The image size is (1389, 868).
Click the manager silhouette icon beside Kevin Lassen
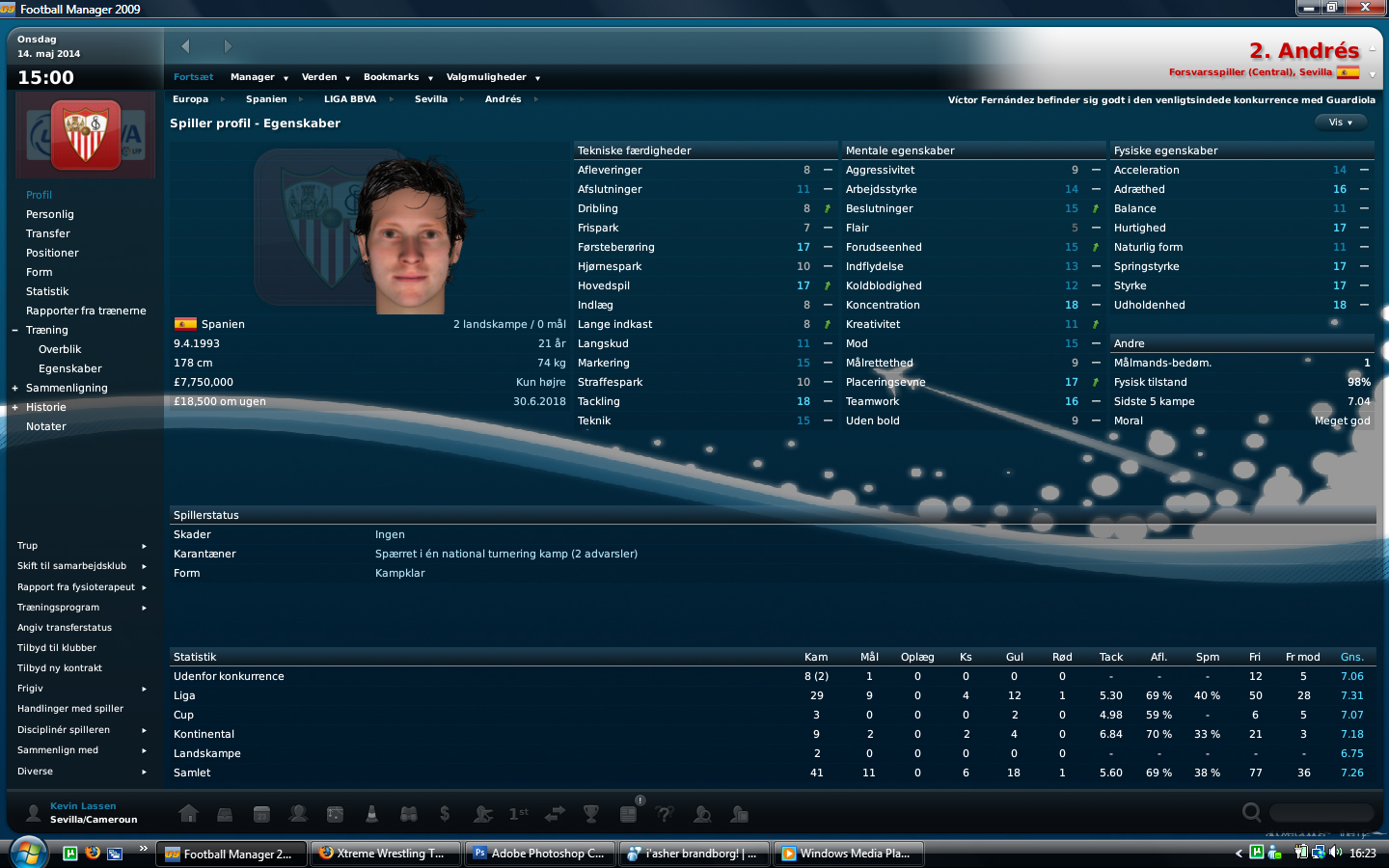point(33,812)
